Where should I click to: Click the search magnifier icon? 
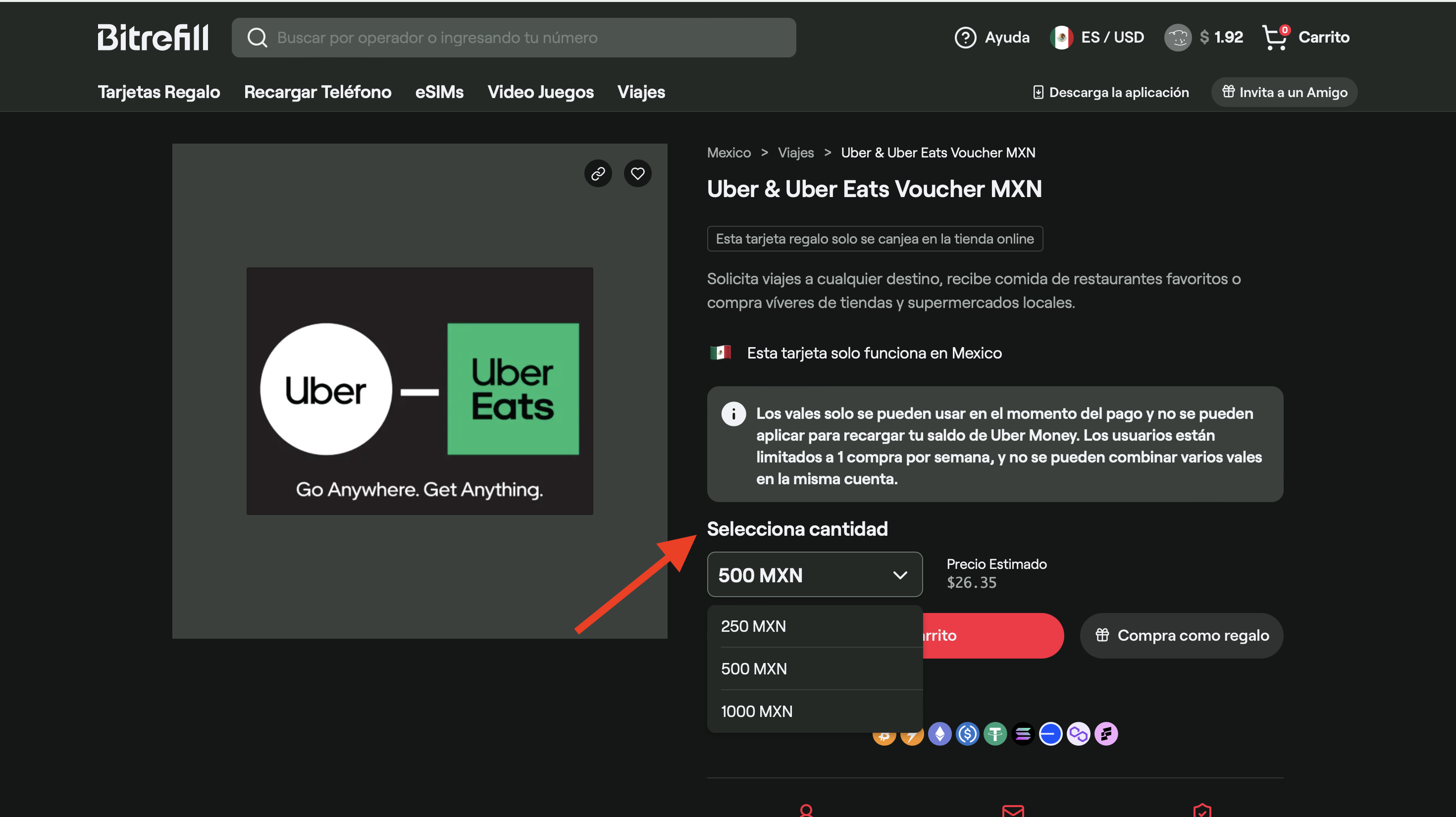(257, 38)
